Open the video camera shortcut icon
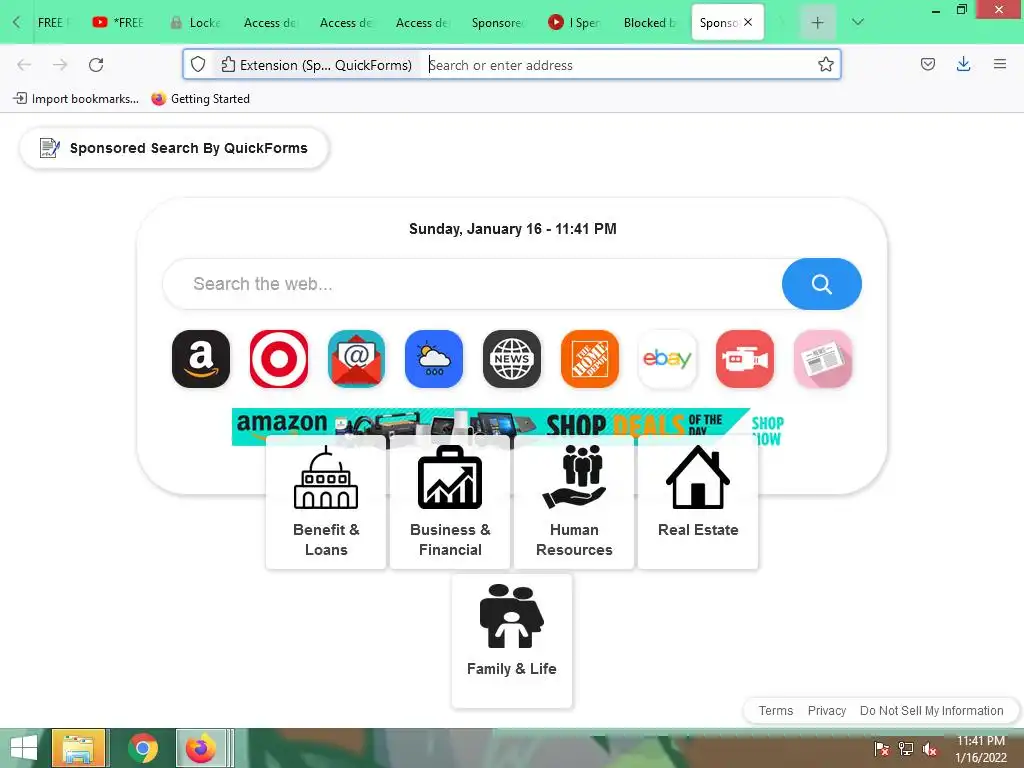This screenshot has height=768, width=1024. click(745, 359)
